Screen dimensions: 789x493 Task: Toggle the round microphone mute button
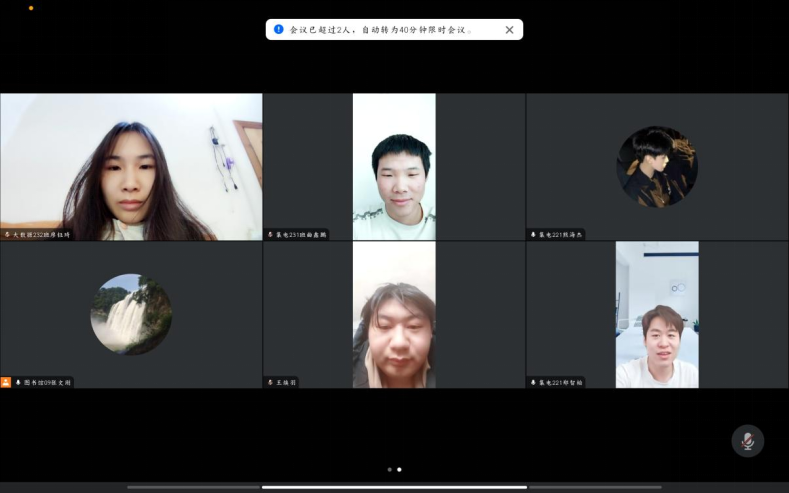point(747,441)
